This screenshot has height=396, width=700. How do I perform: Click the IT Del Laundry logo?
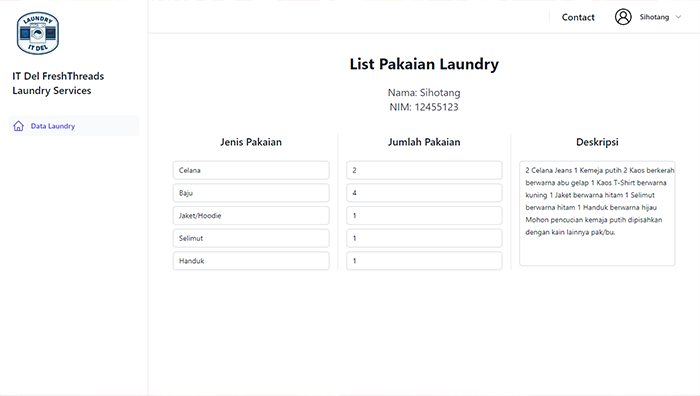point(38,33)
